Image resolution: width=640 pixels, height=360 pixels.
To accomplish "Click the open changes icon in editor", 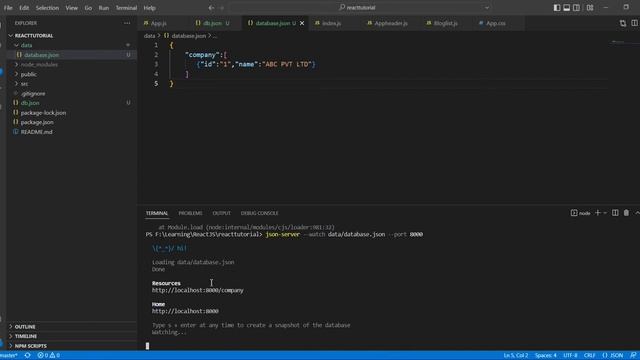I will (623, 23).
